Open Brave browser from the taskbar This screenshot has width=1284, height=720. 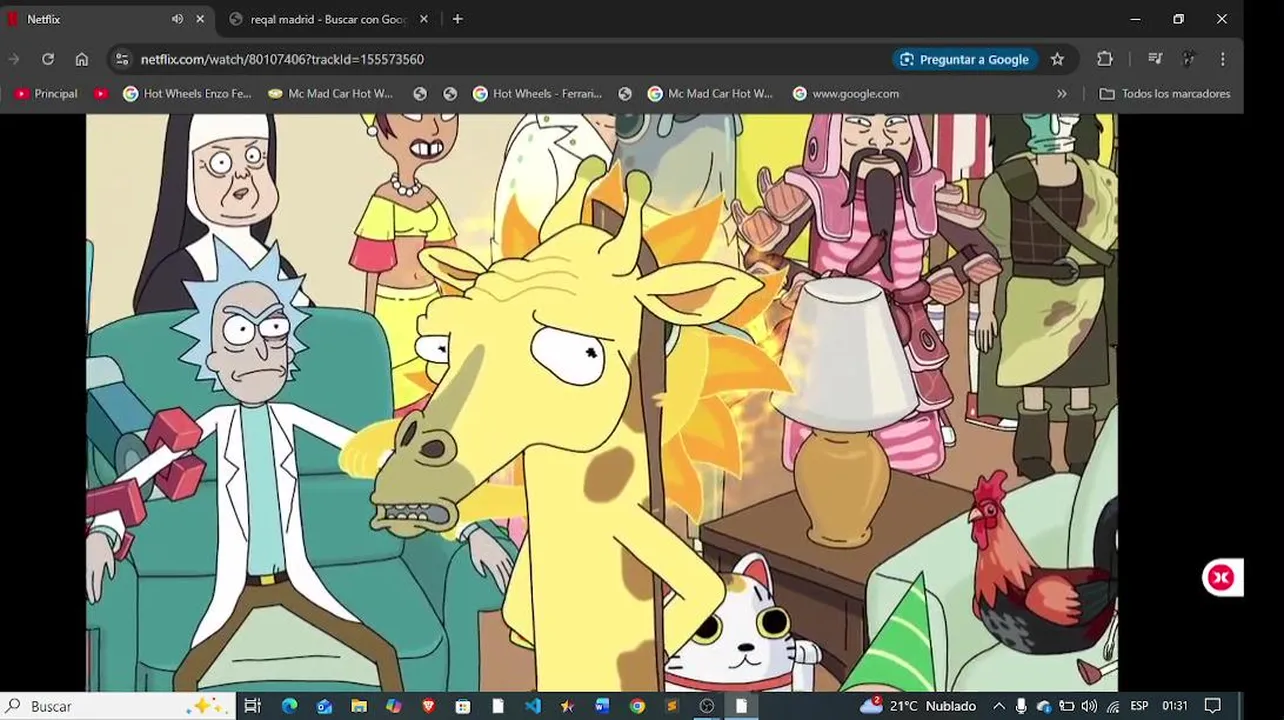428,706
